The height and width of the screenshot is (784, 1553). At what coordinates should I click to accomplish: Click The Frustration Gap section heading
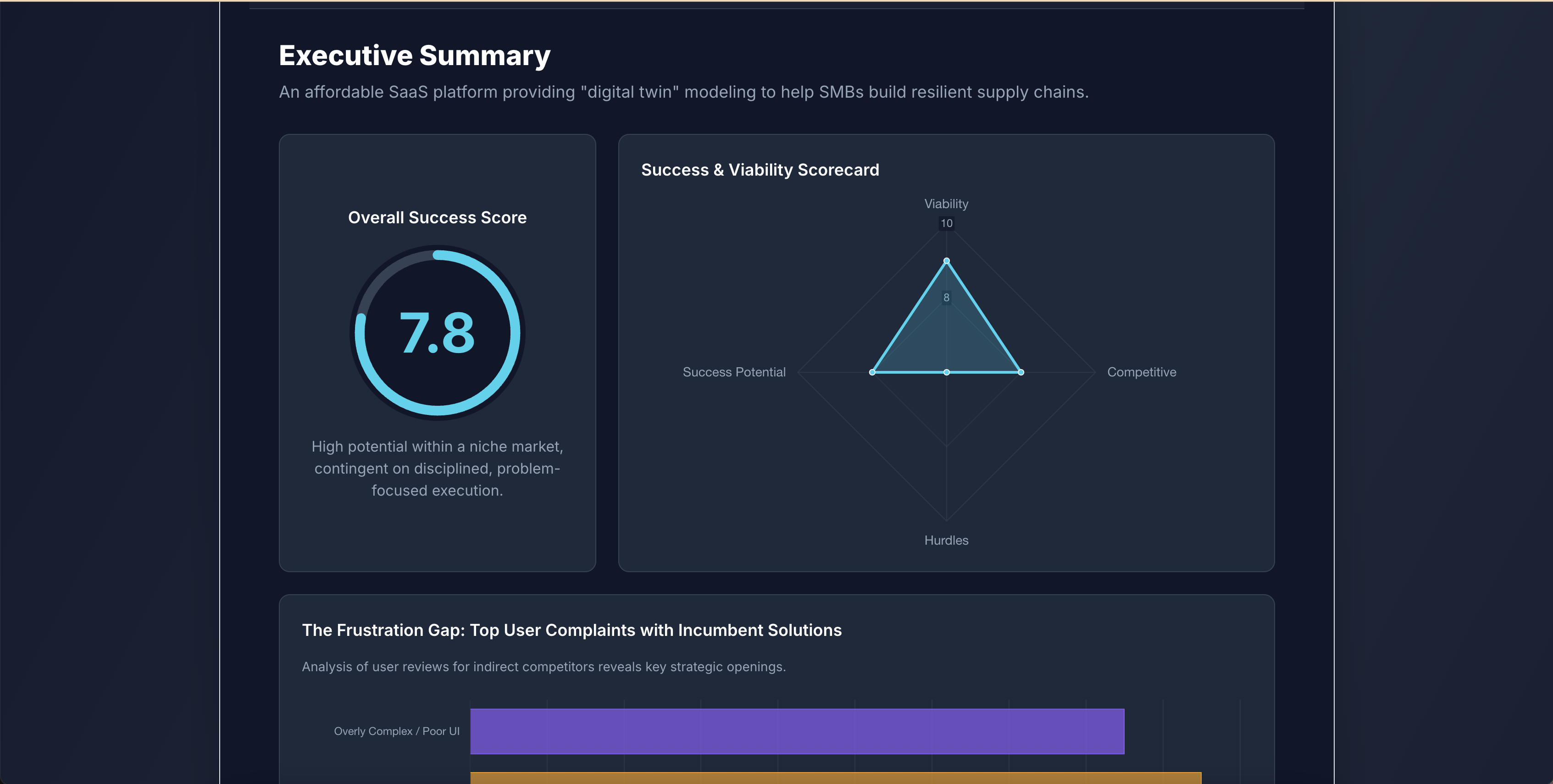tap(571, 630)
